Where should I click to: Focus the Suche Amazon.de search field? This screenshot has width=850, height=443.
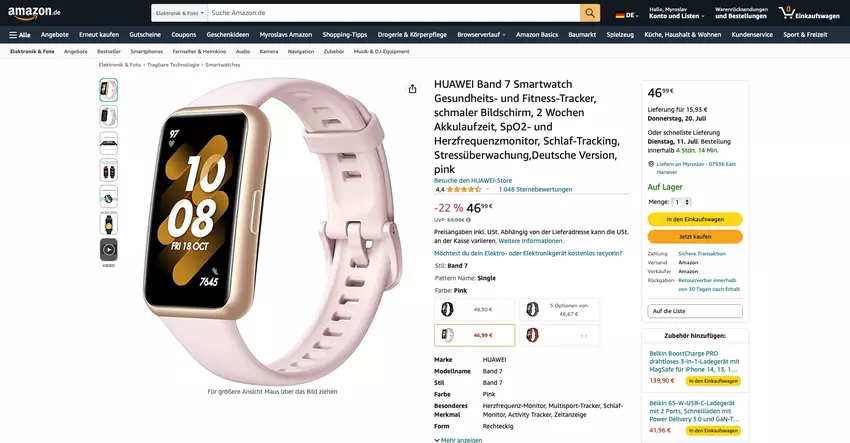click(x=394, y=13)
